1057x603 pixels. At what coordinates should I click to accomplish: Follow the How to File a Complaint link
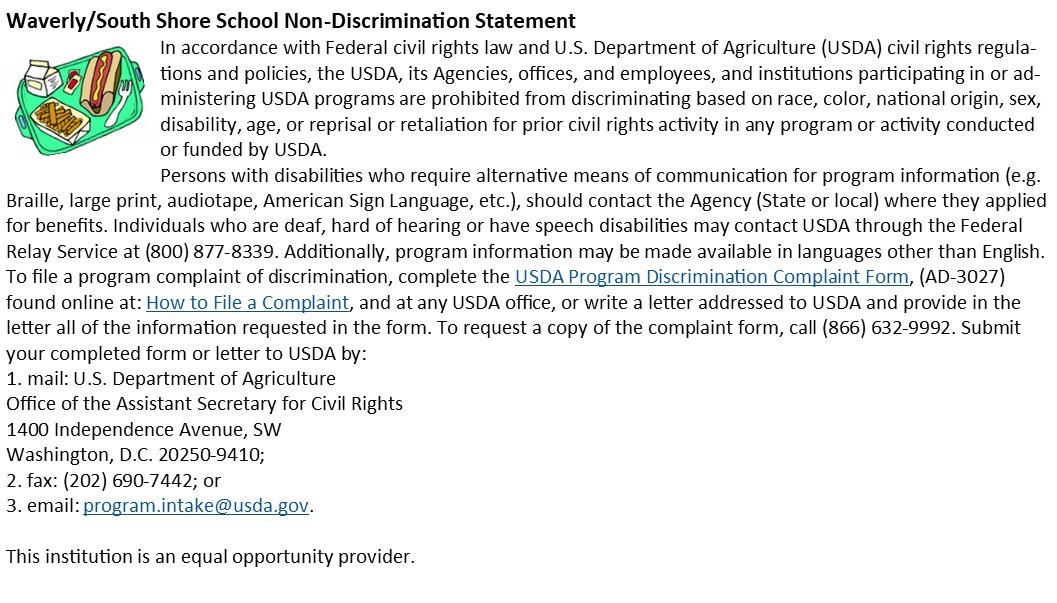pos(247,302)
